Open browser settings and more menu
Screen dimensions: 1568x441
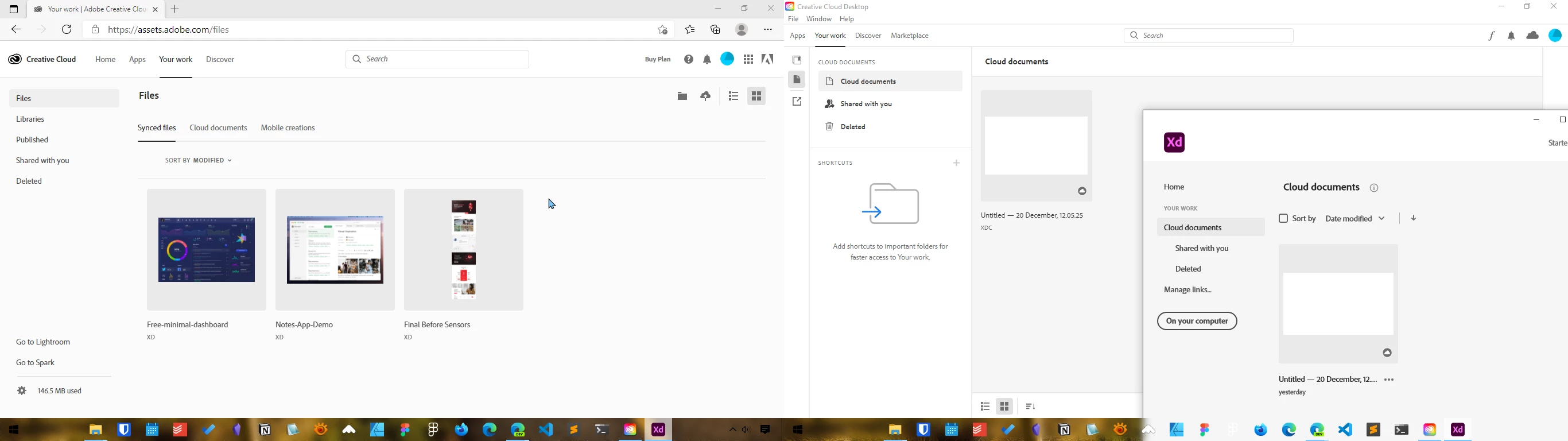[768, 29]
